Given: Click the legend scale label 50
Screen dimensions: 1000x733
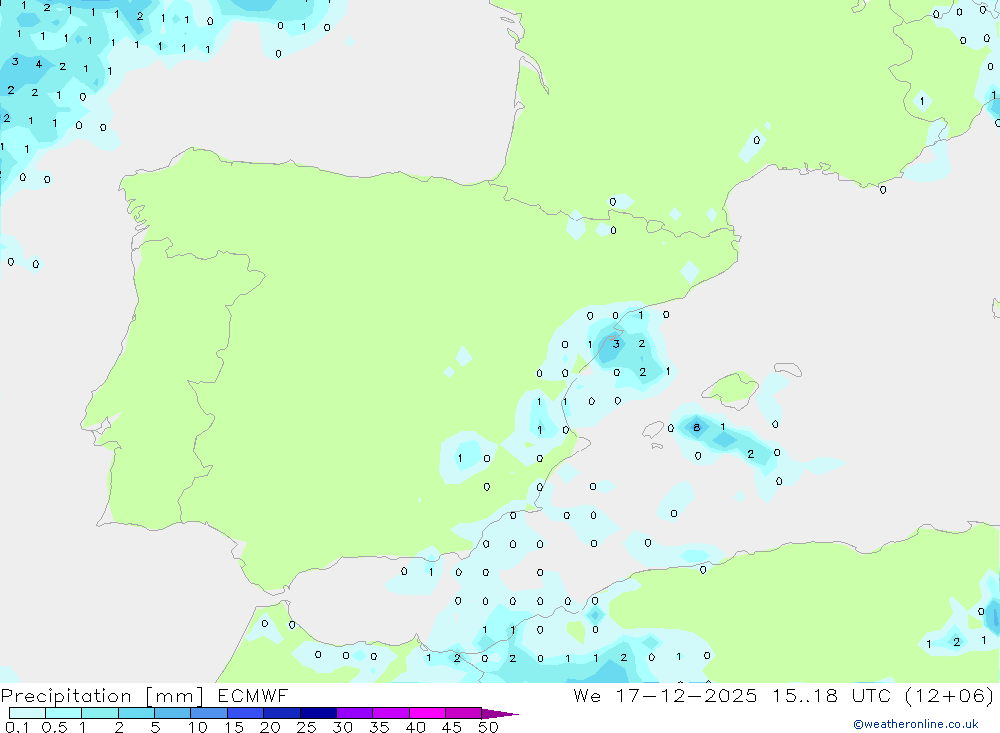Looking at the screenshot, I should pyautogui.click(x=488, y=727).
